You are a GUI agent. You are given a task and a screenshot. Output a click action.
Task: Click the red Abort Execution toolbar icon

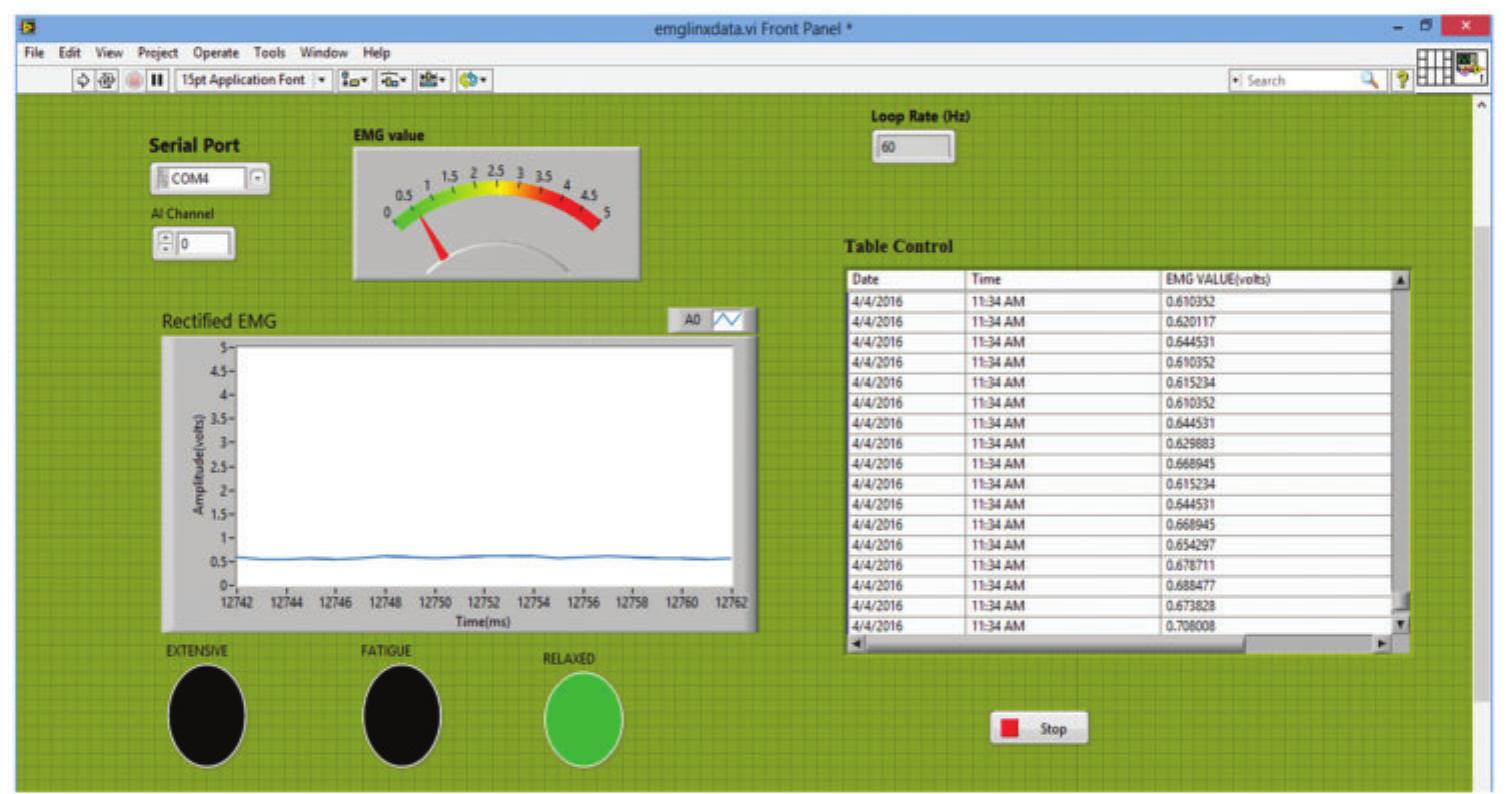[x=134, y=80]
